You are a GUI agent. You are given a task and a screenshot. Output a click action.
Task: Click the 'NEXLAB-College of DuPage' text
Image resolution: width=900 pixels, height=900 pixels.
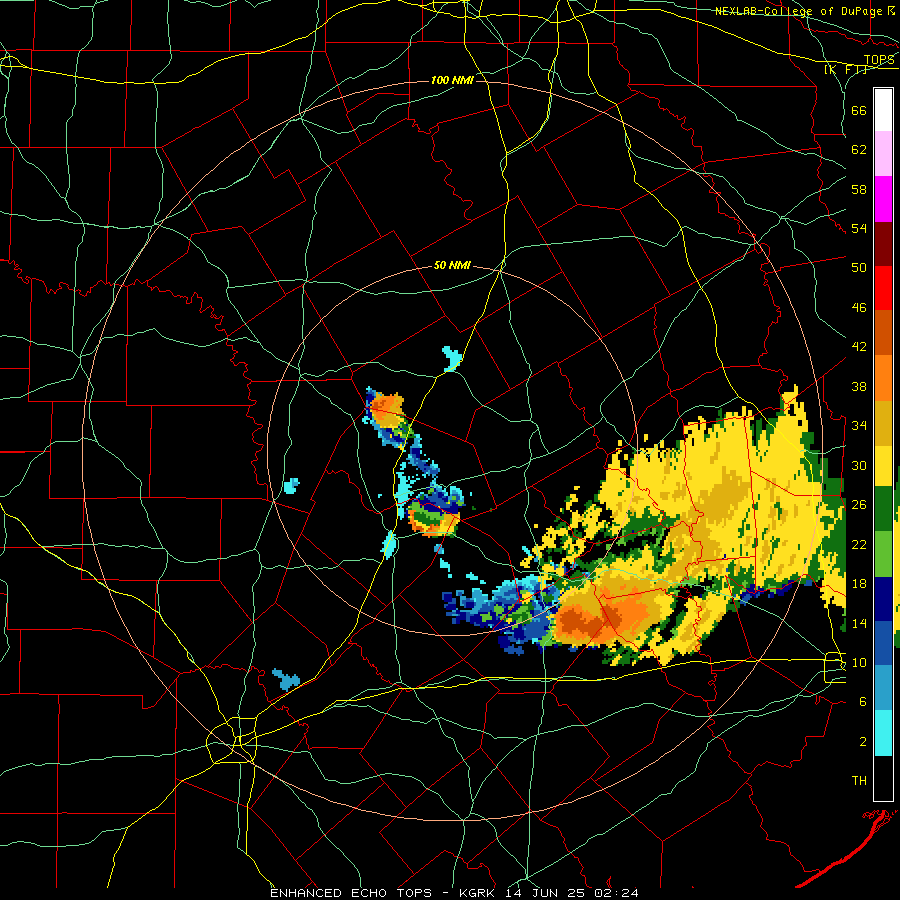click(x=799, y=11)
